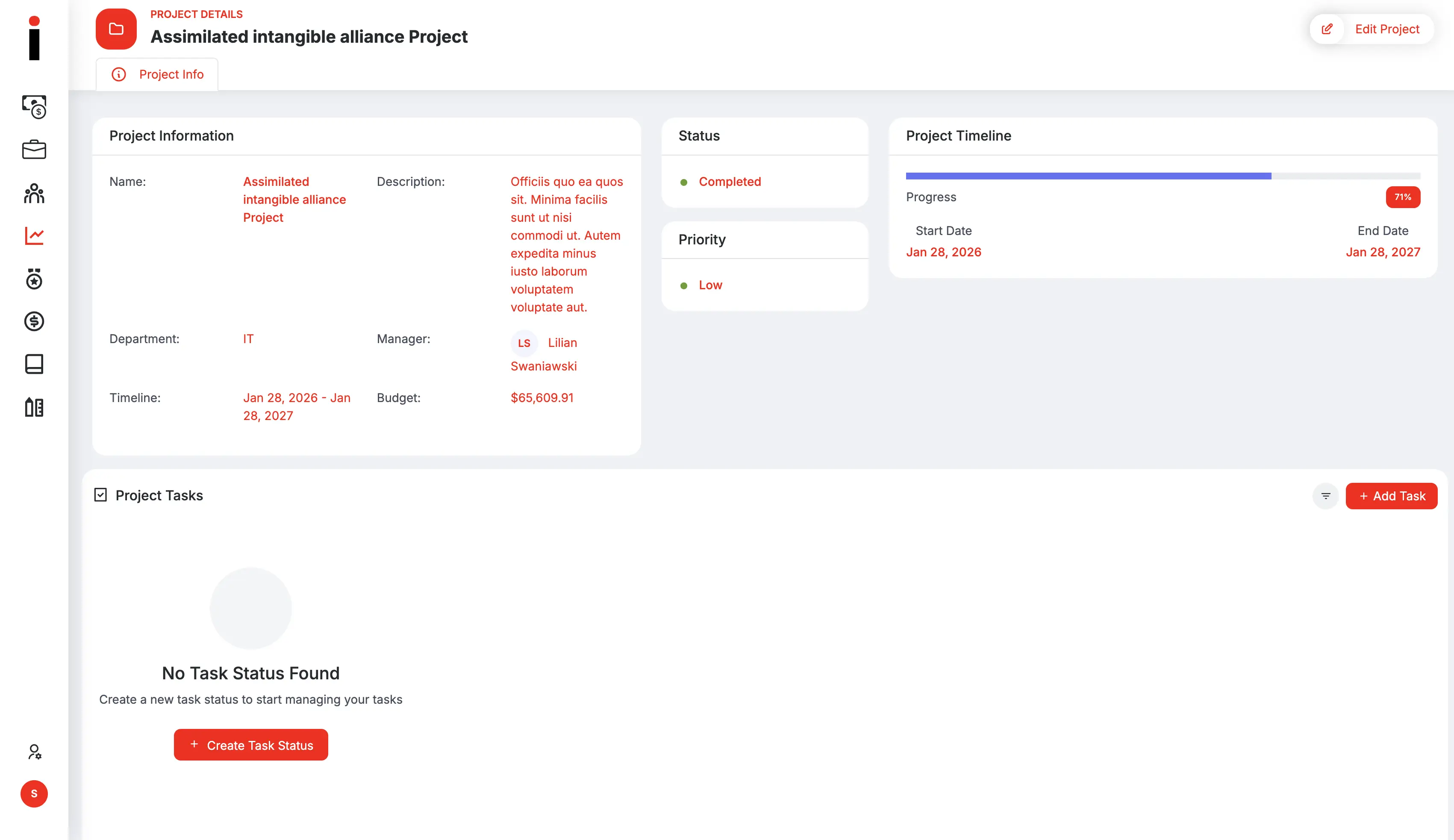The width and height of the screenshot is (1454, 840).
Task: Click the page title heading
Action: point(309,36)
